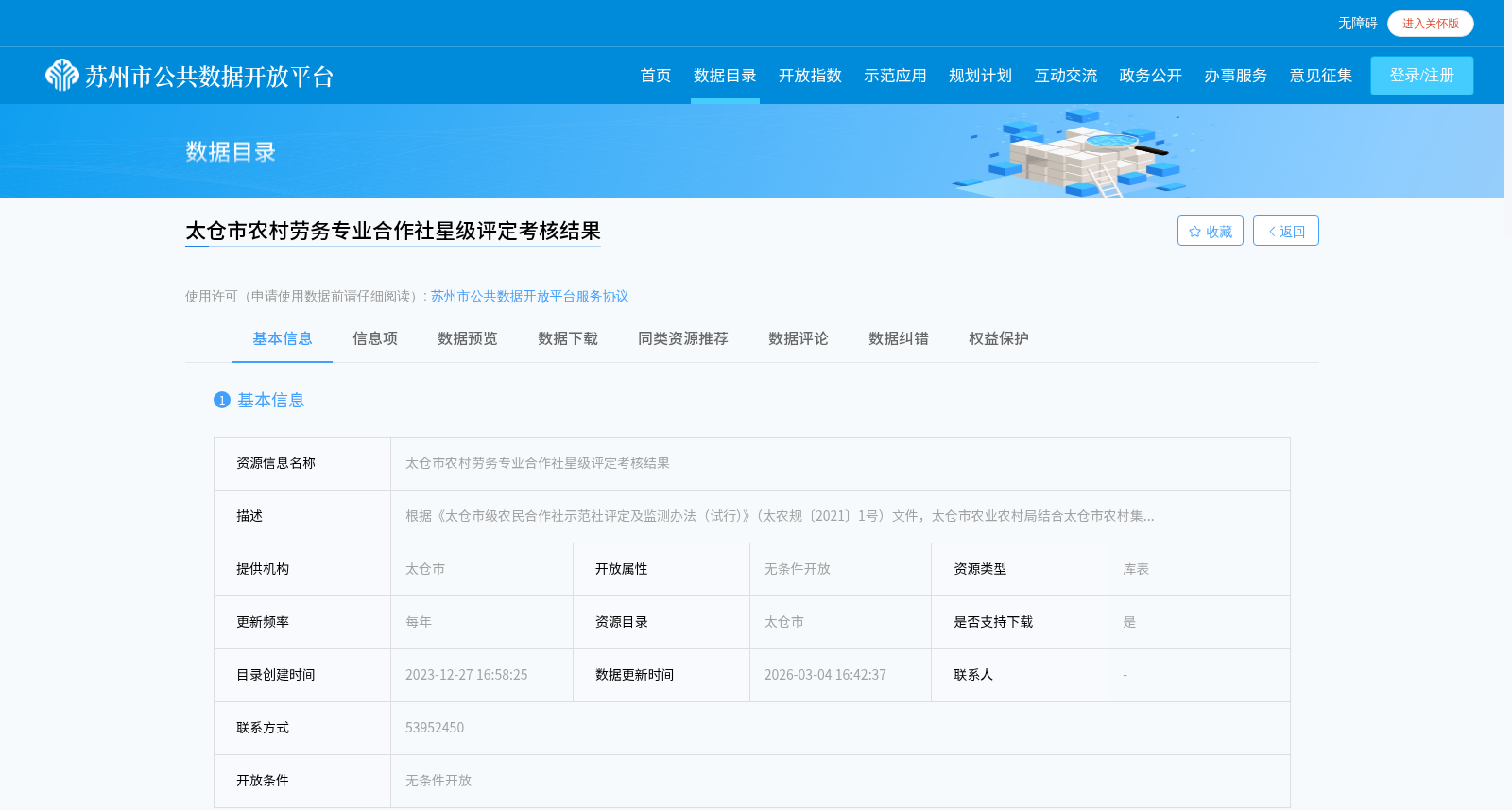Click the site title 苏州市公共数据开放平台
The width and height of the screenshot is (1512, 810).
point(209,77)
